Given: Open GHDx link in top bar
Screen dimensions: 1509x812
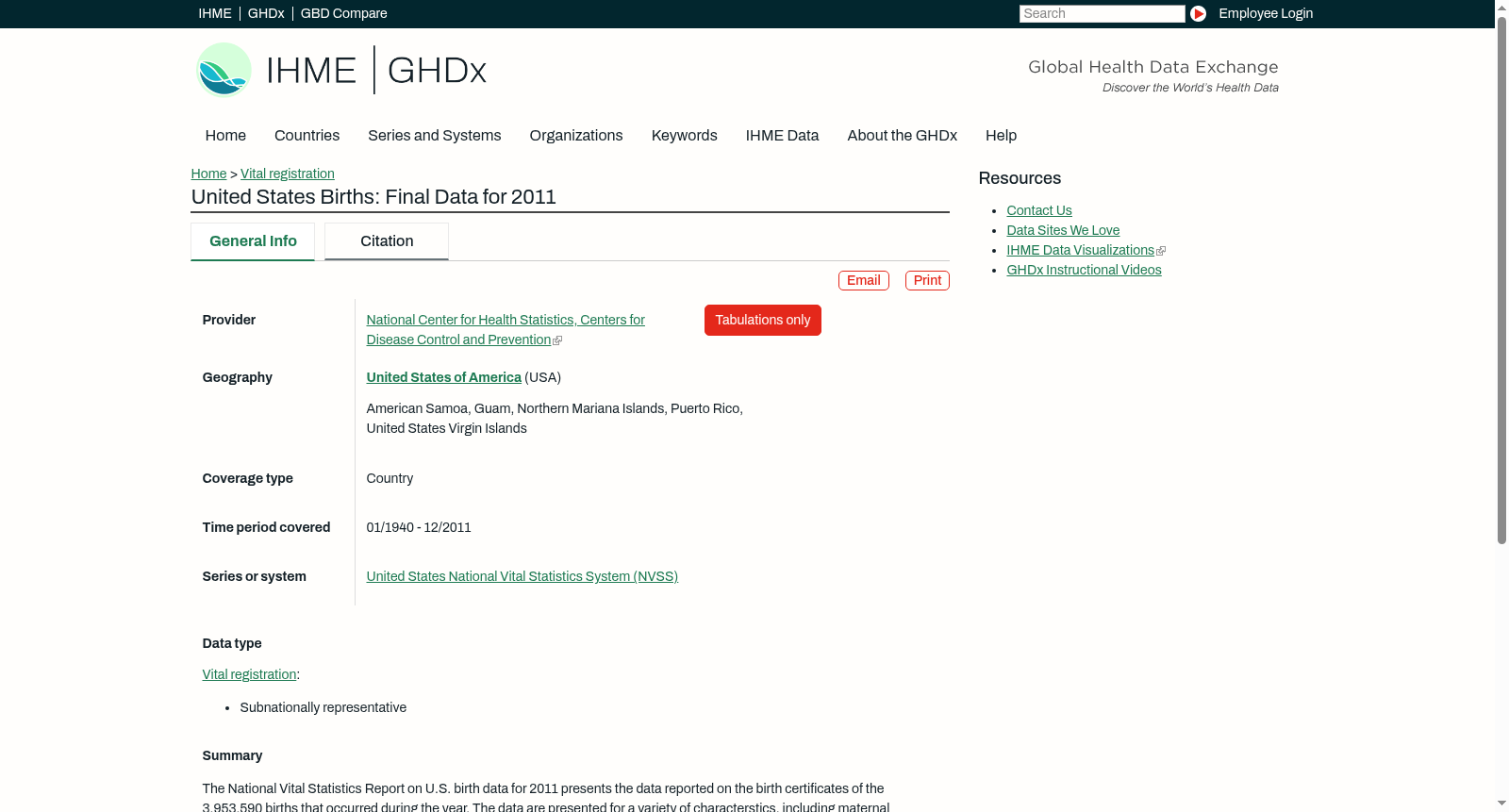Looking at the screenshot, I should pos(266,13).
